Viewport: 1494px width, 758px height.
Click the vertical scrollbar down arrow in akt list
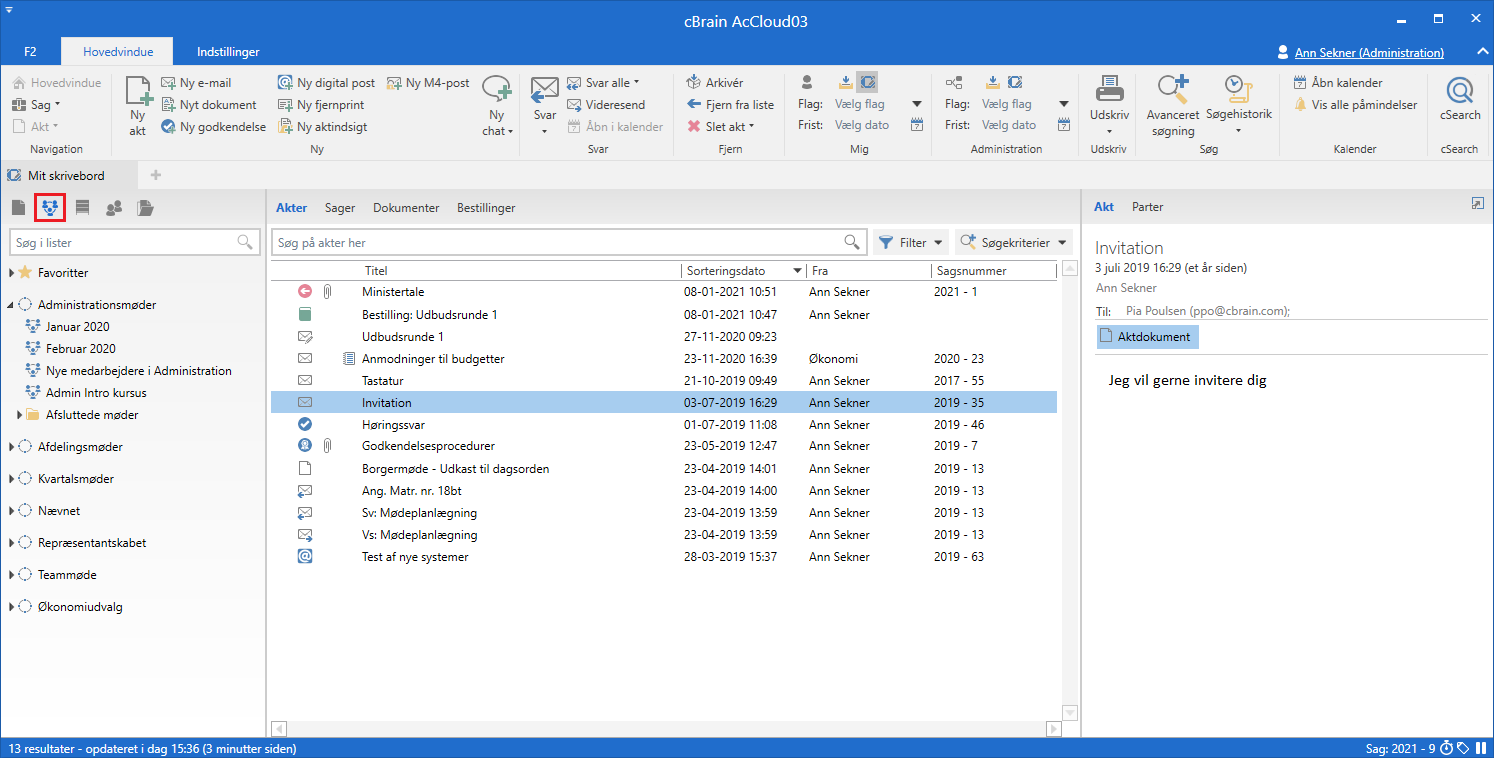pos(1070,713)
